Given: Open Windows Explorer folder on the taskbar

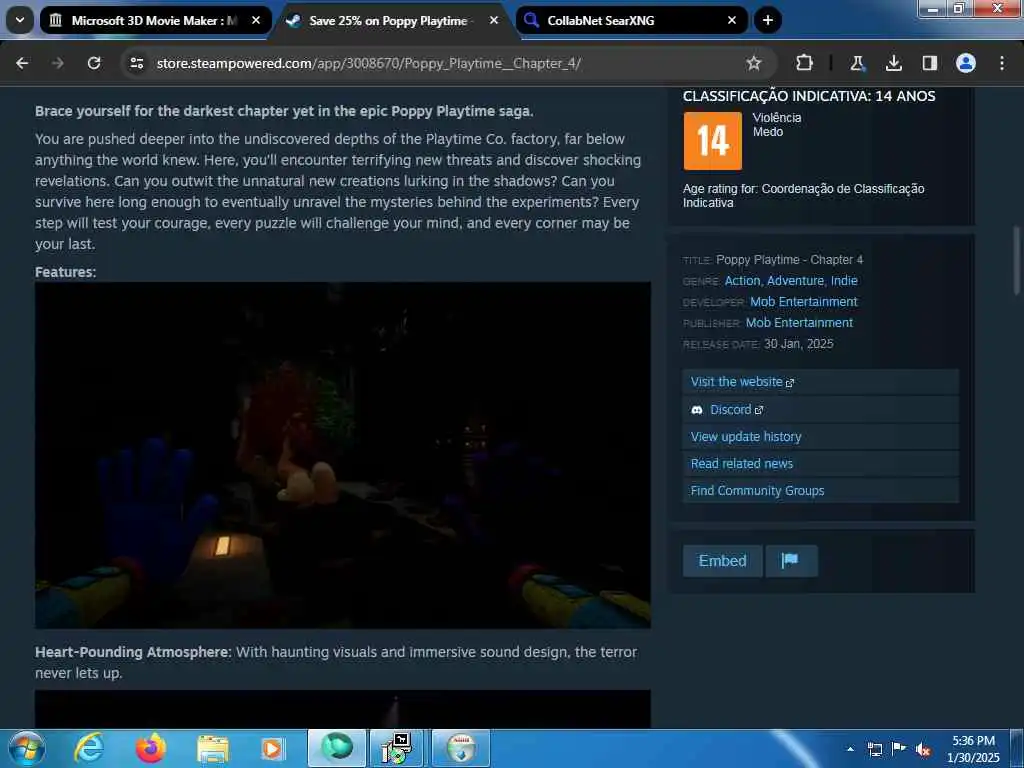Looking at the screenshot, I should (x=212, y=748).
